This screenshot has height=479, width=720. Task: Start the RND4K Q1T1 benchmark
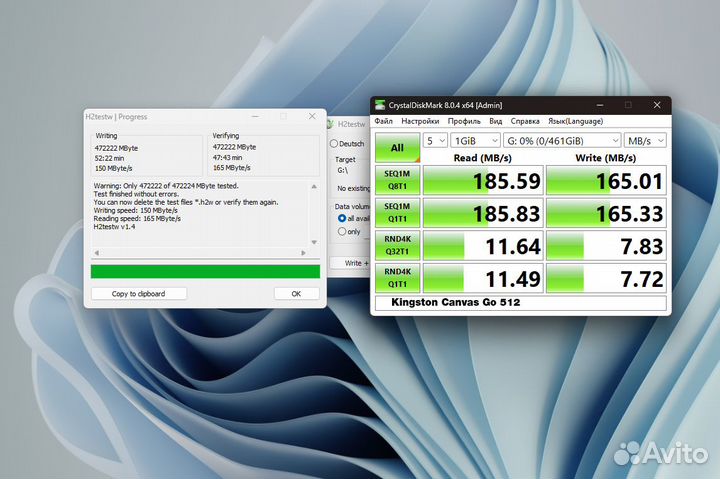click(x=397, y=278)
